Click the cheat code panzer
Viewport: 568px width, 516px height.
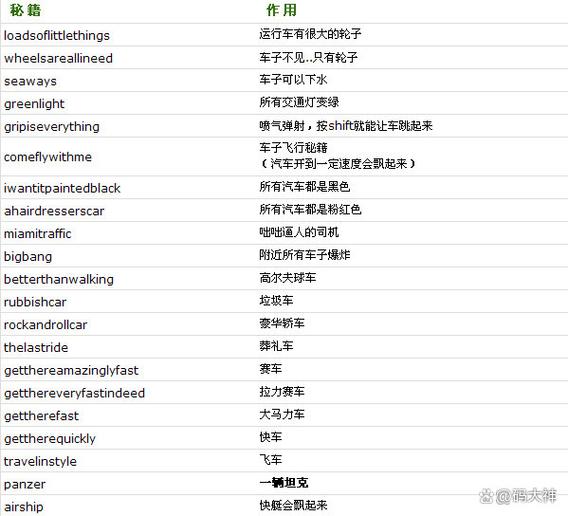[25, 484]
